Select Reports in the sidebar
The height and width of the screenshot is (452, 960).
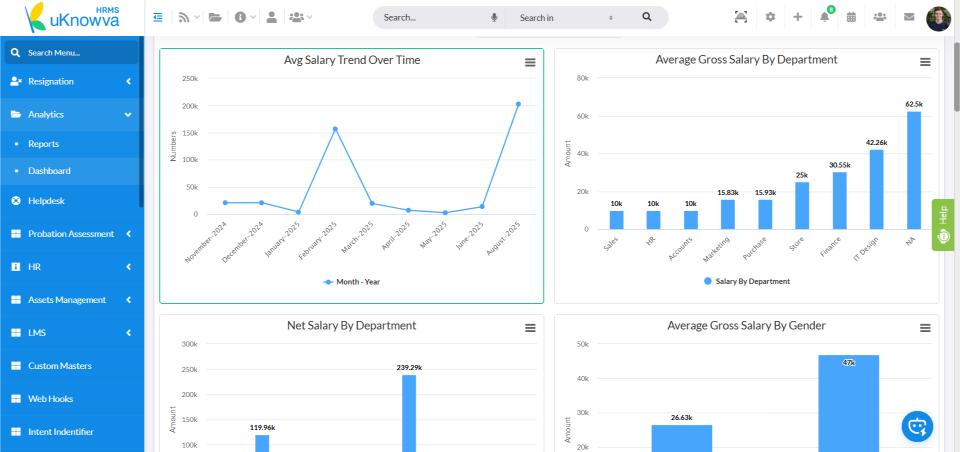[43, 144]
